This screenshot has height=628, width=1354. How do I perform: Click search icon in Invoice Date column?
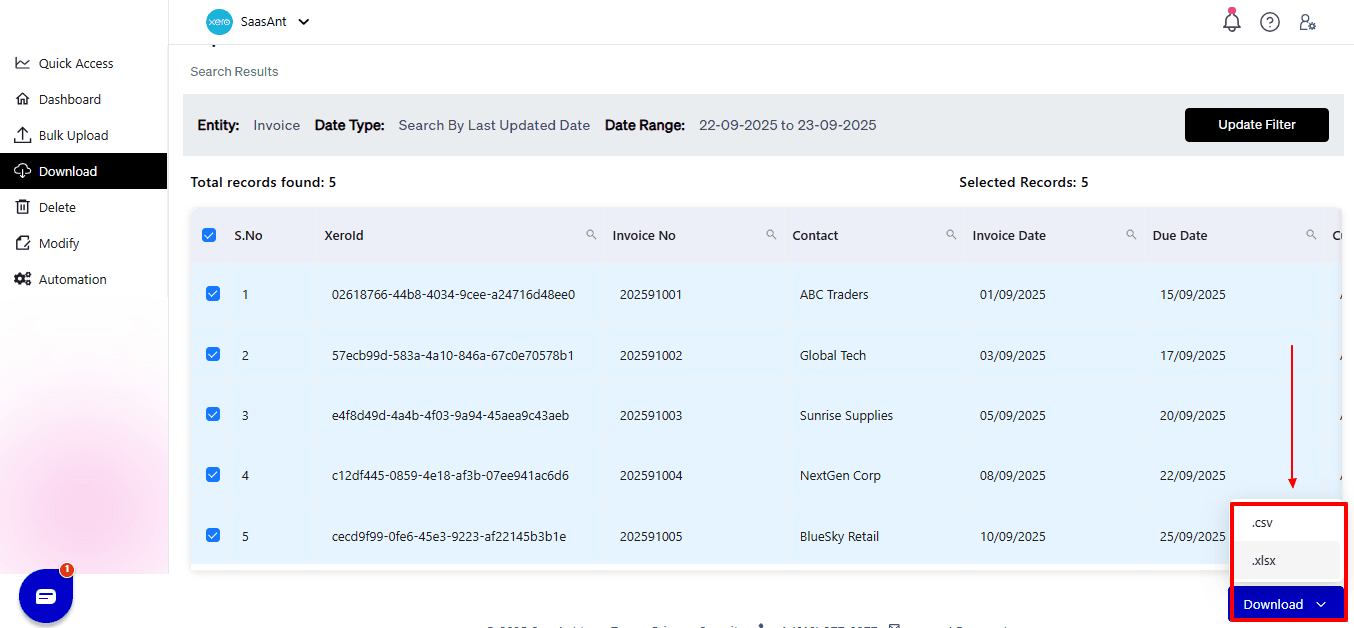pos(1131,235)
